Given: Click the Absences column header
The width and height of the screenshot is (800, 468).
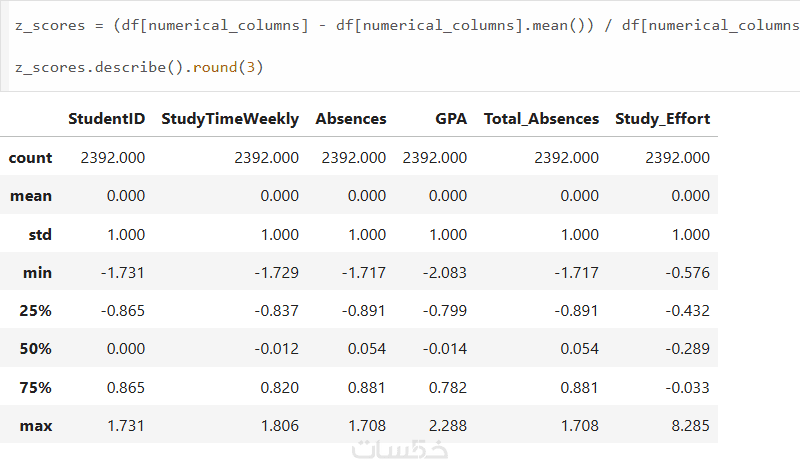Looking at the screenshot, I should pyautogui.click(x=350, y=118).
